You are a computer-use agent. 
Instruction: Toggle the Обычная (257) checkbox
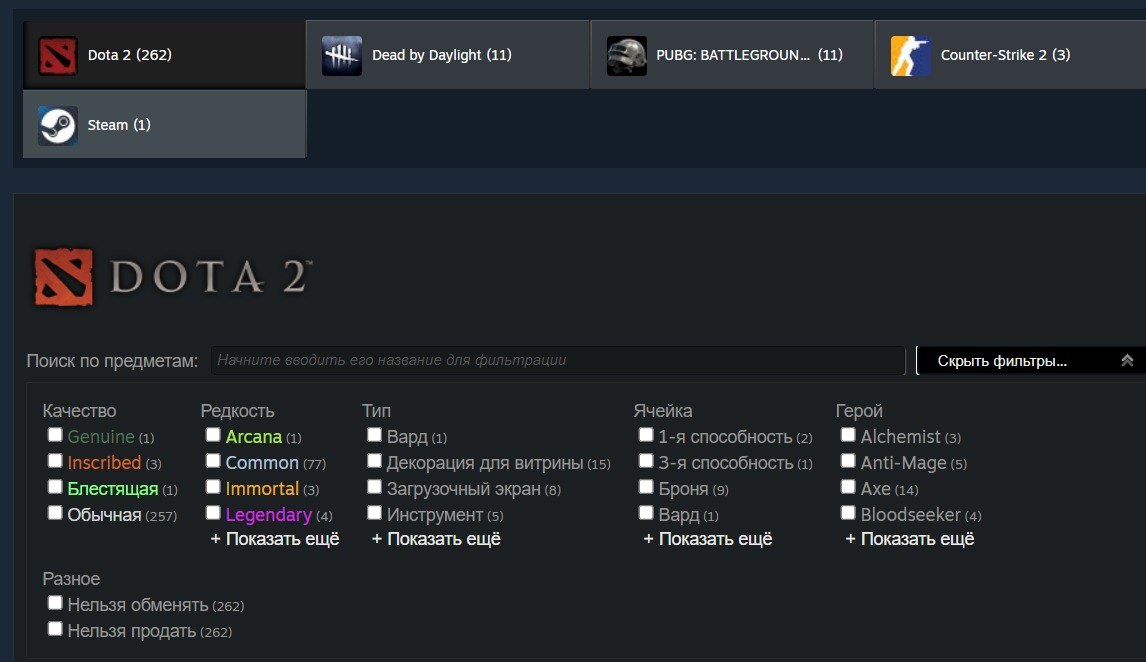55,513
